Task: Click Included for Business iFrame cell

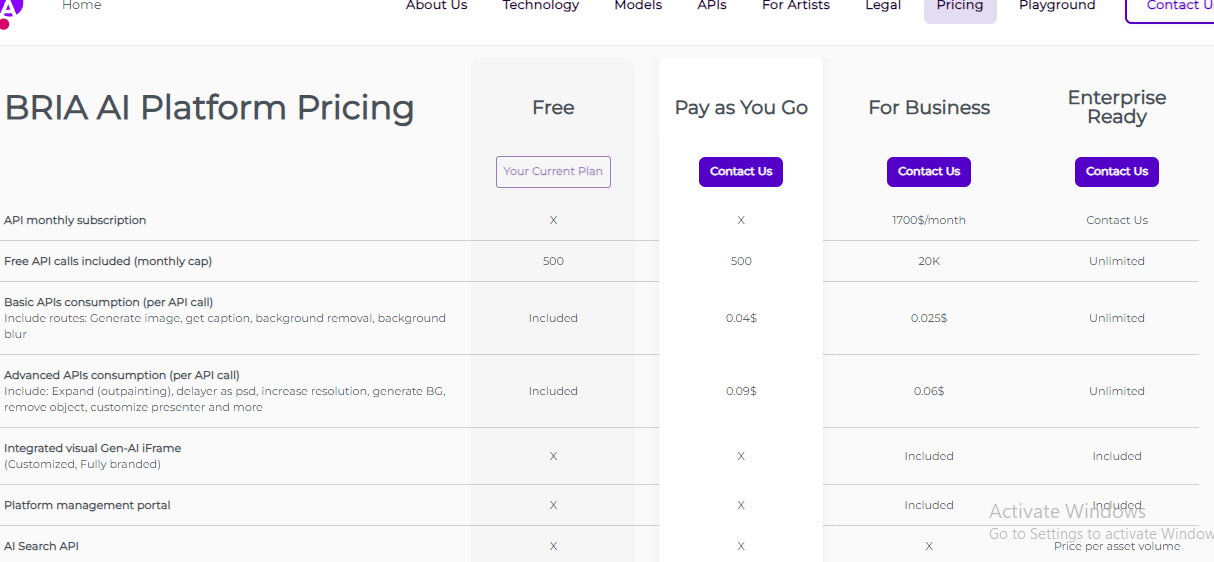Action: 929,456
